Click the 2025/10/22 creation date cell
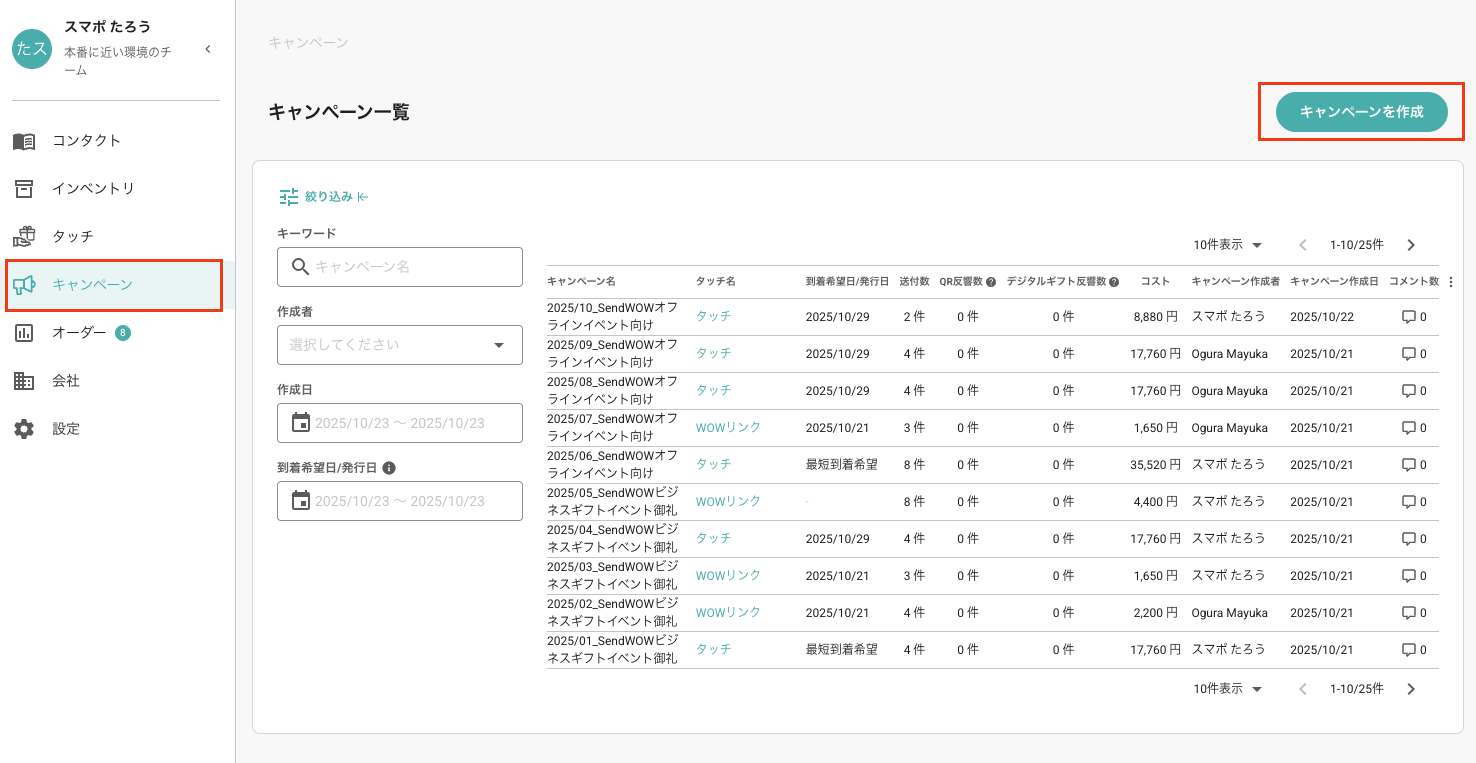1476x763 pixels. pyautogui.click(x=1321, y=317)
